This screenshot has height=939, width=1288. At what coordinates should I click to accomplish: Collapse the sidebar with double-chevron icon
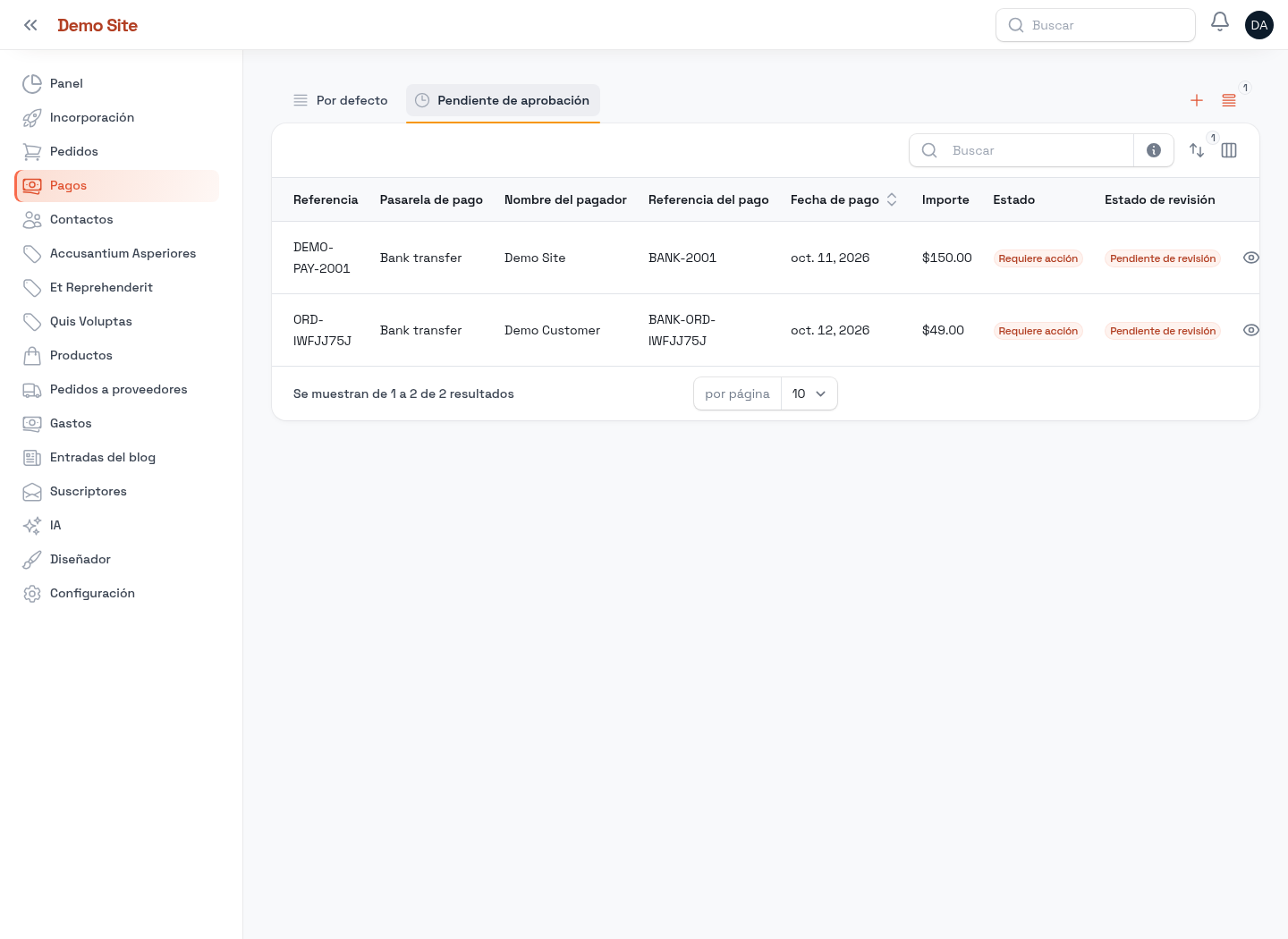[x=30, y=25]
